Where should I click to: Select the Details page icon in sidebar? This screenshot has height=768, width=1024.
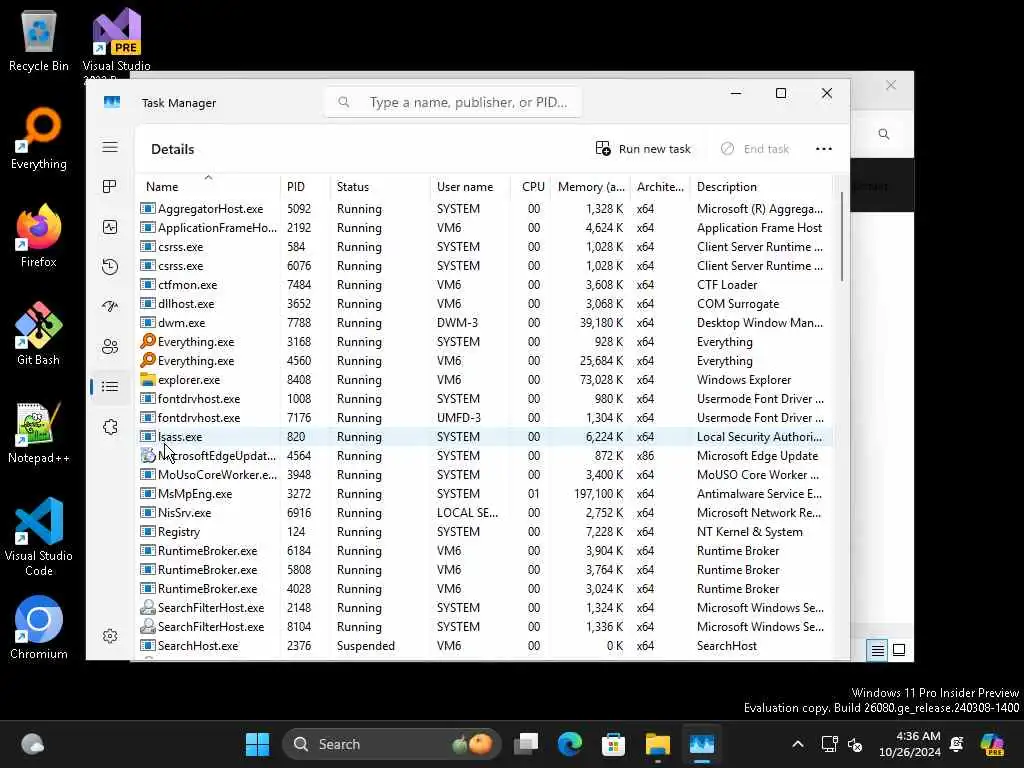click(110, 387)
